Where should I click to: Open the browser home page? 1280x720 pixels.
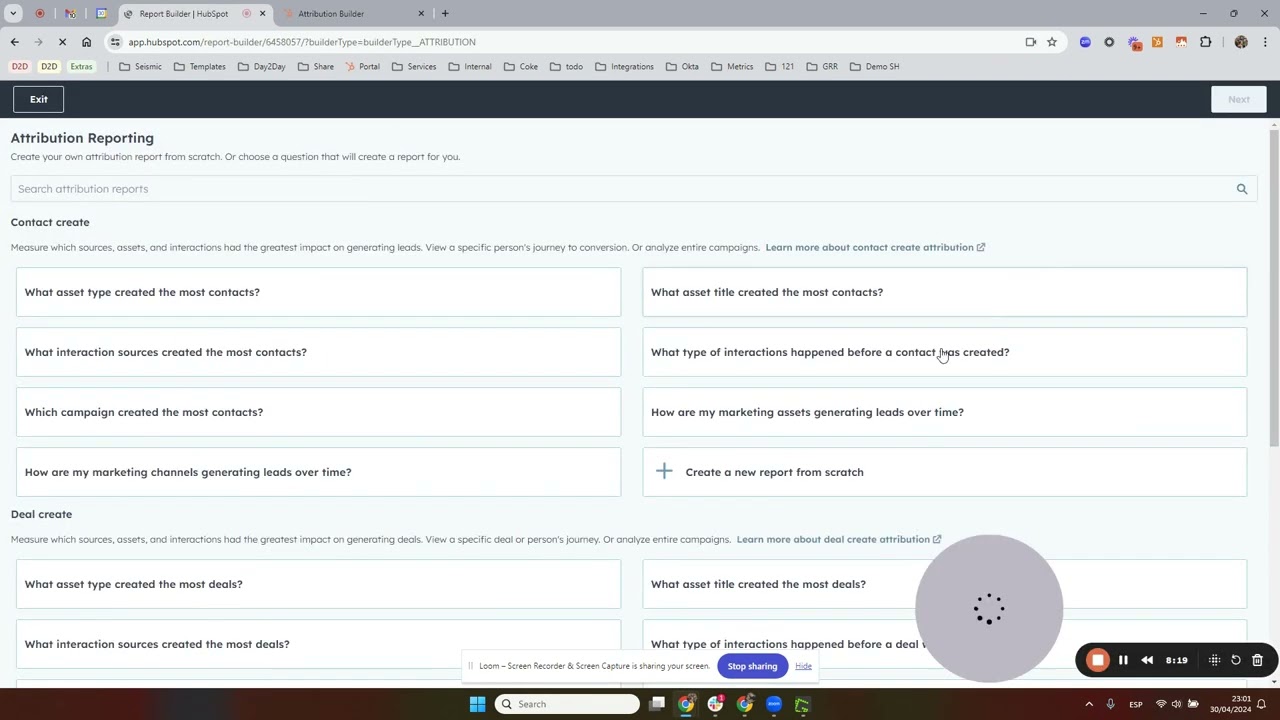pyautogui.click(x=86, y=42)
